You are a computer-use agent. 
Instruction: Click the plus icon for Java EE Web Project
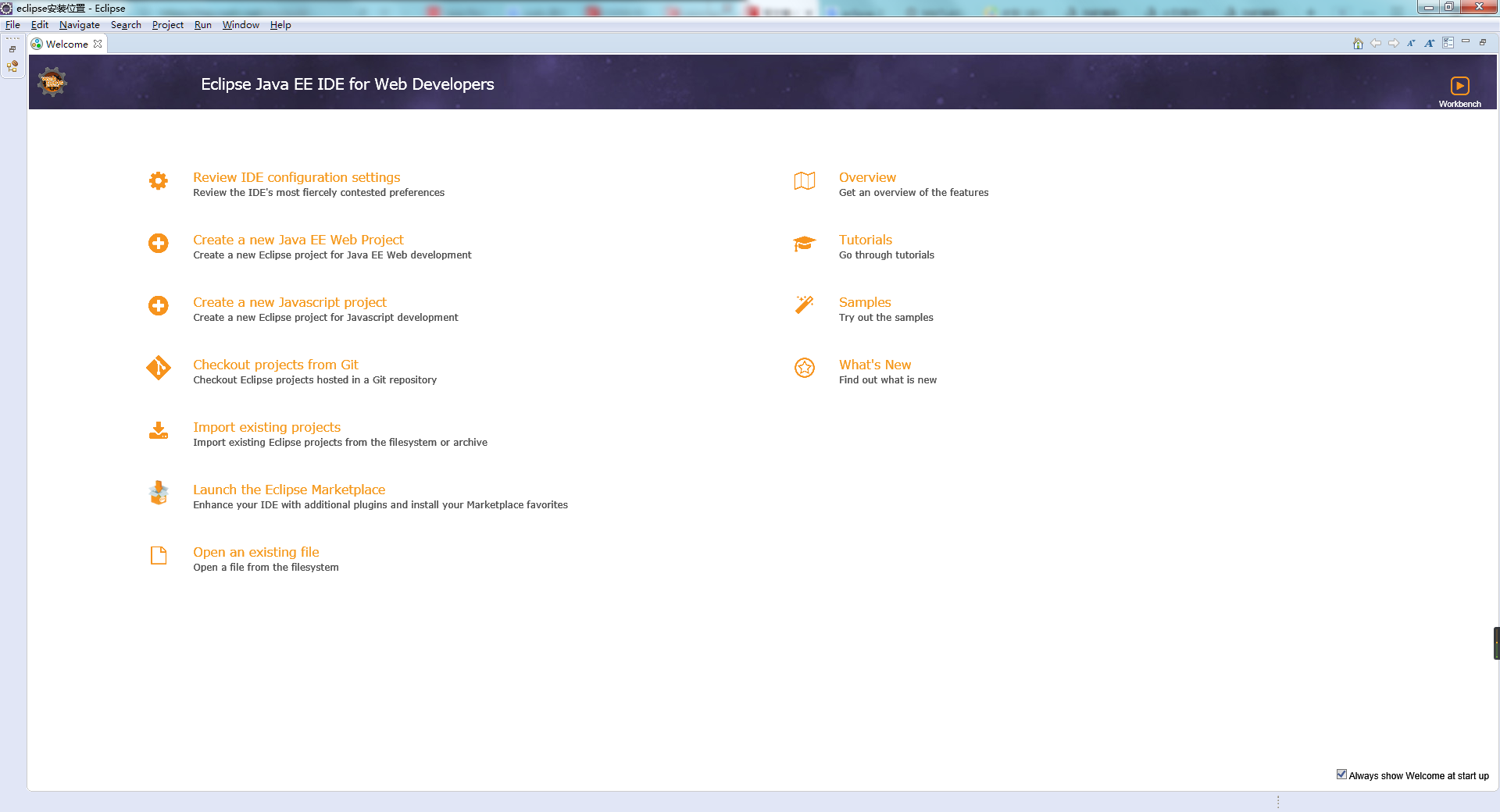(159, 244)
